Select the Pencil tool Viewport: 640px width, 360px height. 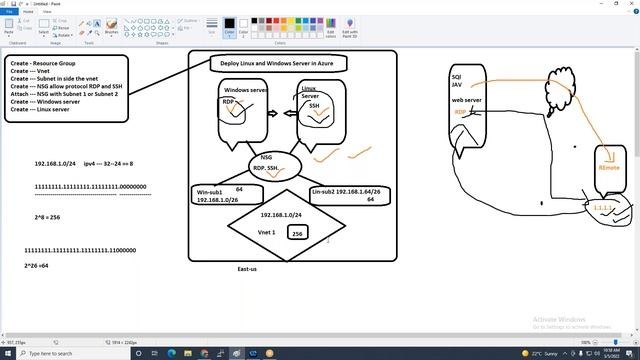click(81, 24)
